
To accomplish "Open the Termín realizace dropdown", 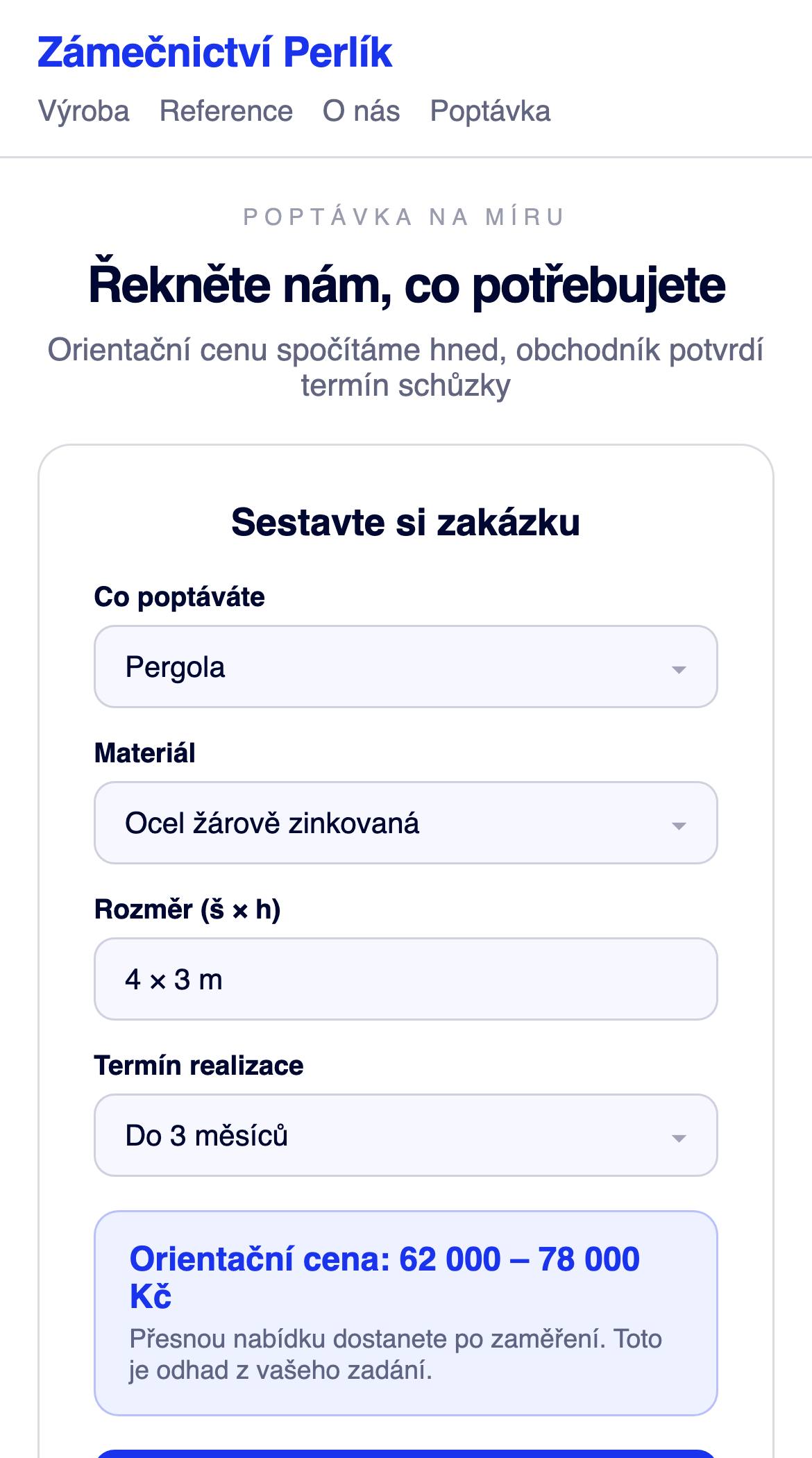I will point(406,1135).
